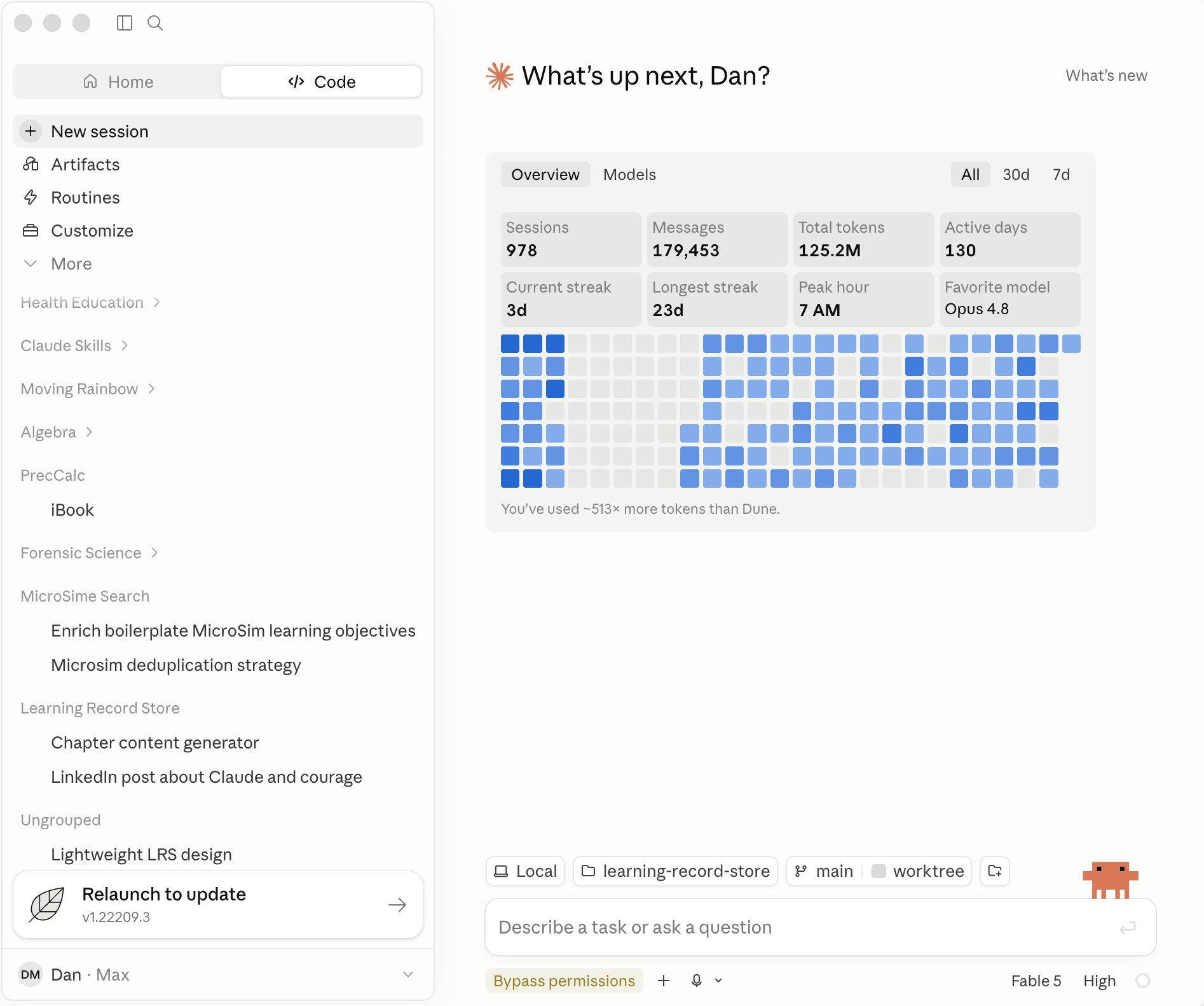This screenshot has height=1006, width=1204.
Task: Select the 7d time range
Action: click(1061, 174)
